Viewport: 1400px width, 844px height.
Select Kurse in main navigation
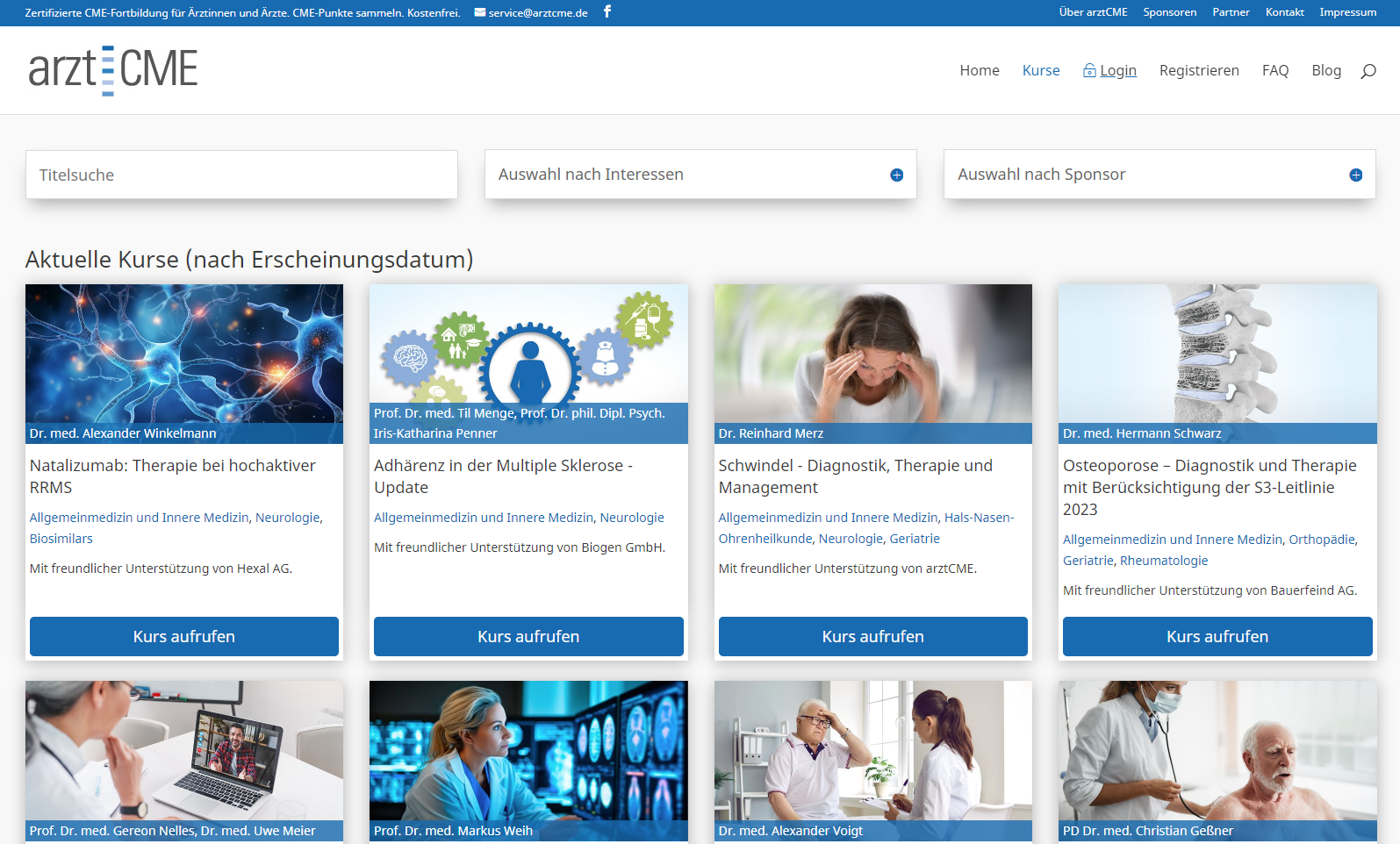[x=1041, y=70]
